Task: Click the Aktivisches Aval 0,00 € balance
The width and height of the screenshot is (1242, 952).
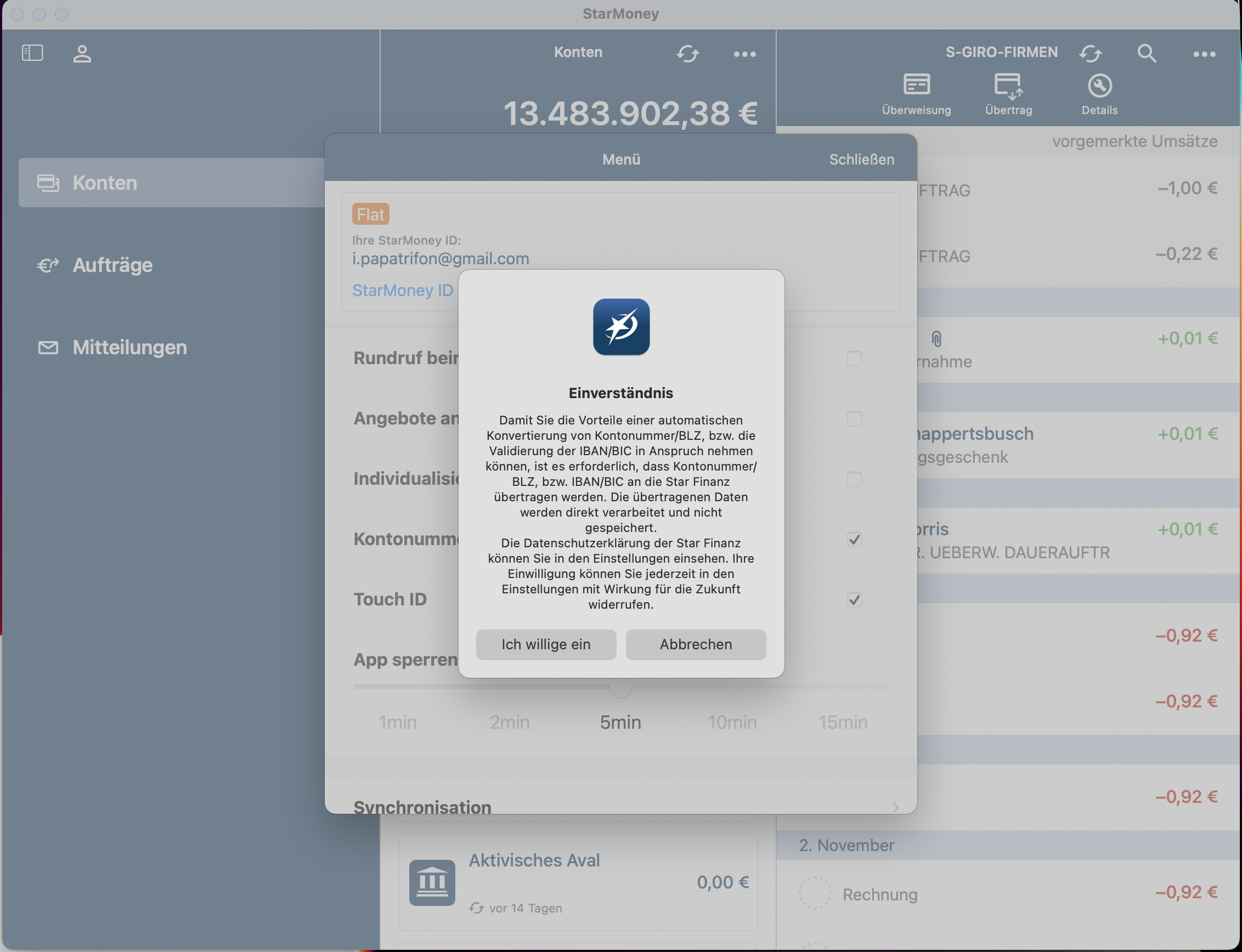Action: [x=722, y=882]
